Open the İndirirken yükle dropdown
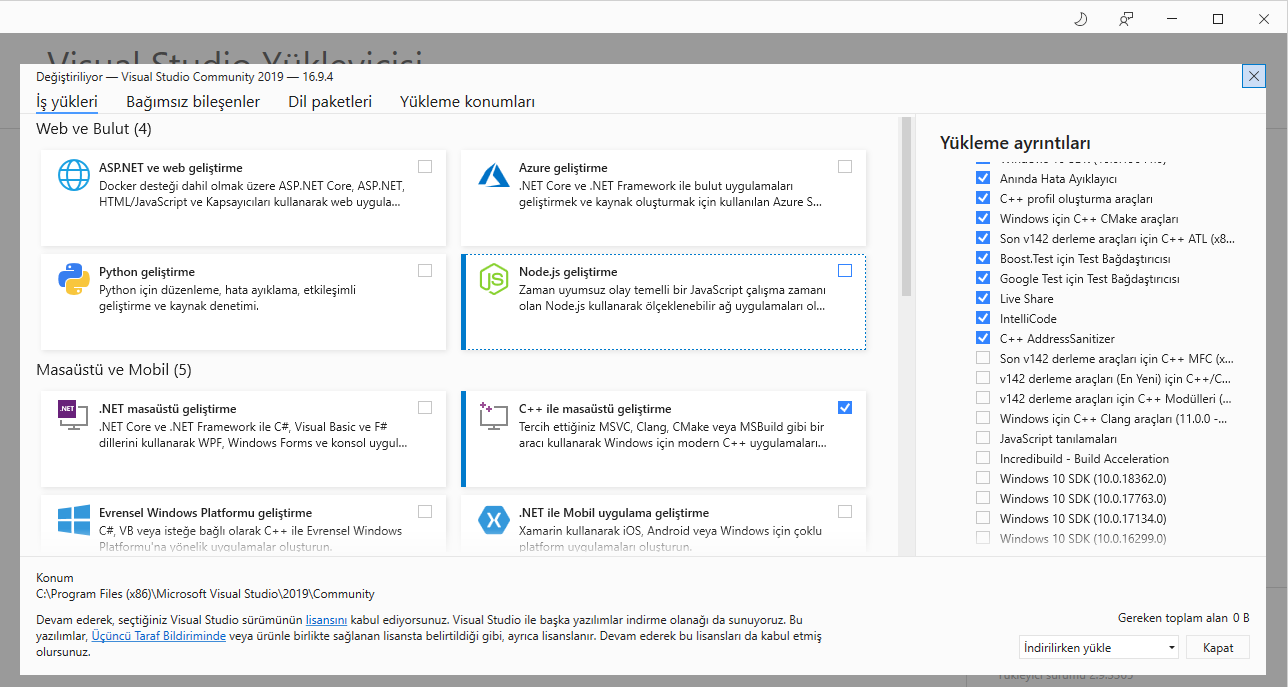Image resolution: width=1288 pixels, height=687 pixels. pyautogui.click(x=1098, y=647)
